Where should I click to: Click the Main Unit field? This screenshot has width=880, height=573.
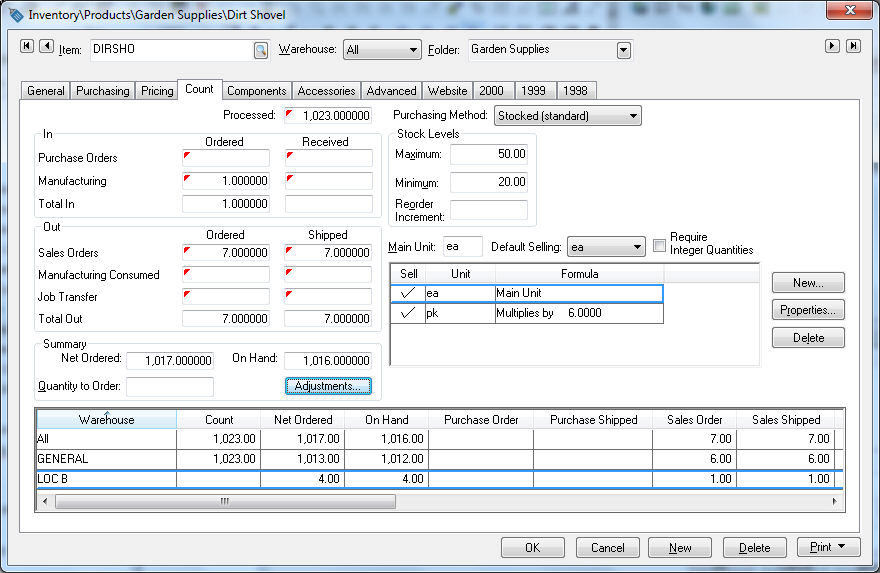(x=463, y=247)
